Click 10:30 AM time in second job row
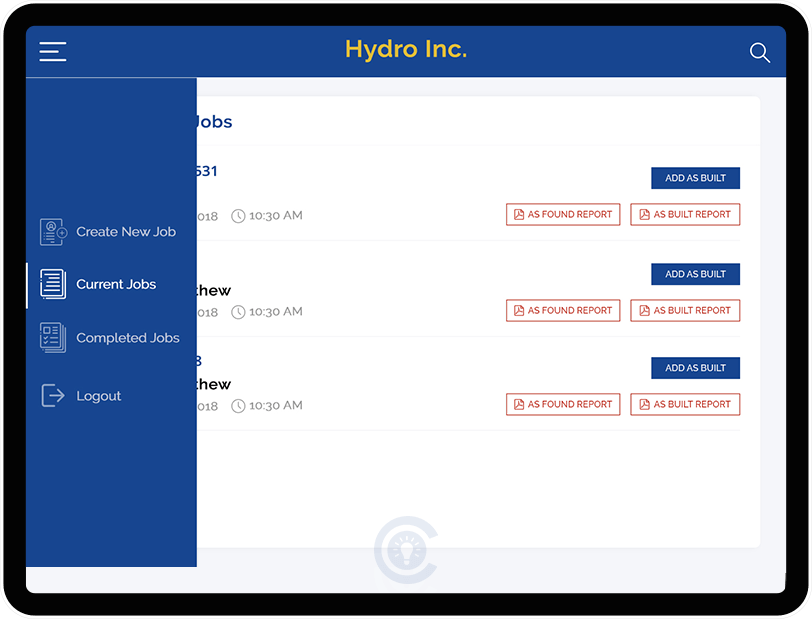 [x=276, y=312]
